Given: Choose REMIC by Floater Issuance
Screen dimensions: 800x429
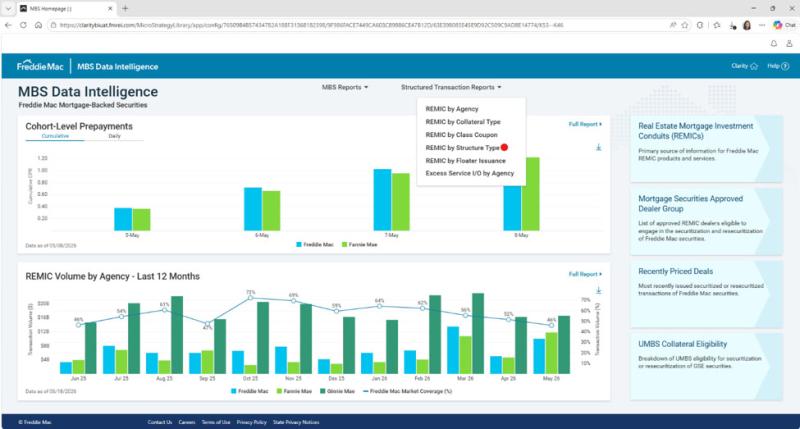Looking at the screenshot, I should 465,161.
